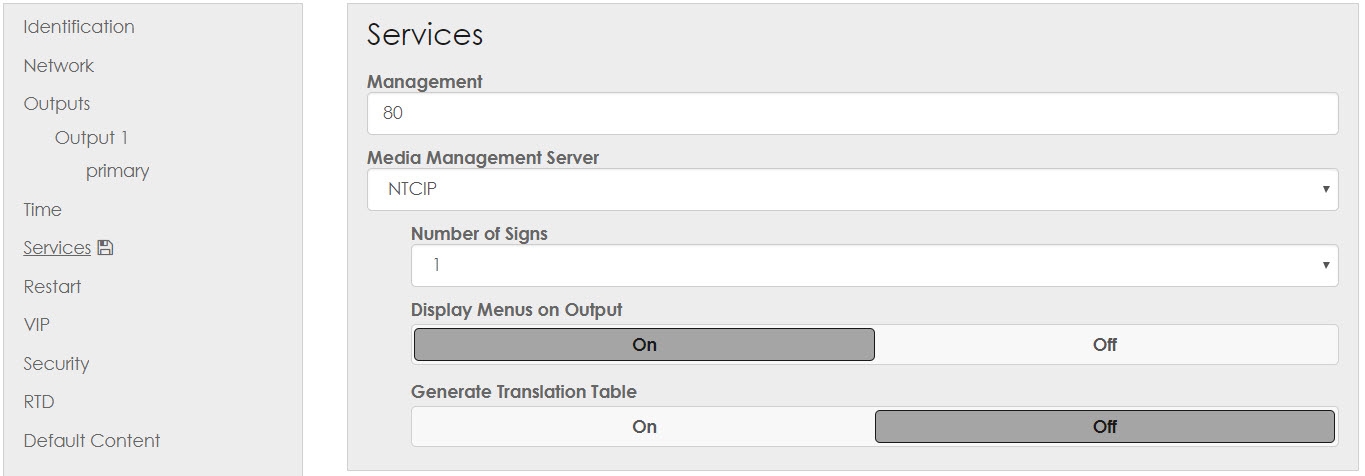Open the Media Management Server dropdown
Viewport: 1365px width, 476px height.
click(852, 189)
